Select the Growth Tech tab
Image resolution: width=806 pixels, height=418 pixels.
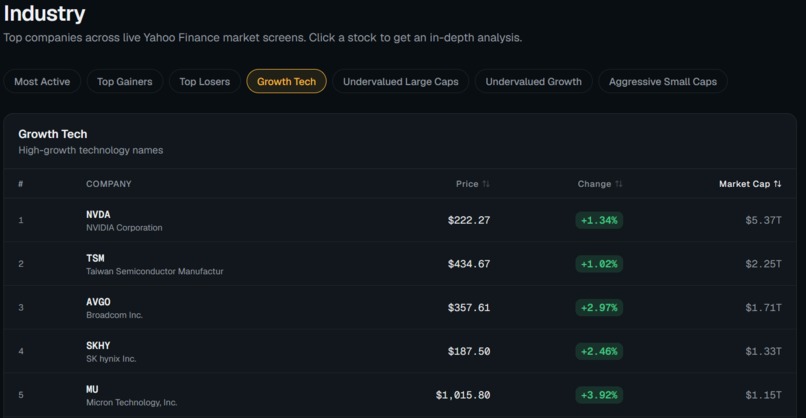[286, 81]
